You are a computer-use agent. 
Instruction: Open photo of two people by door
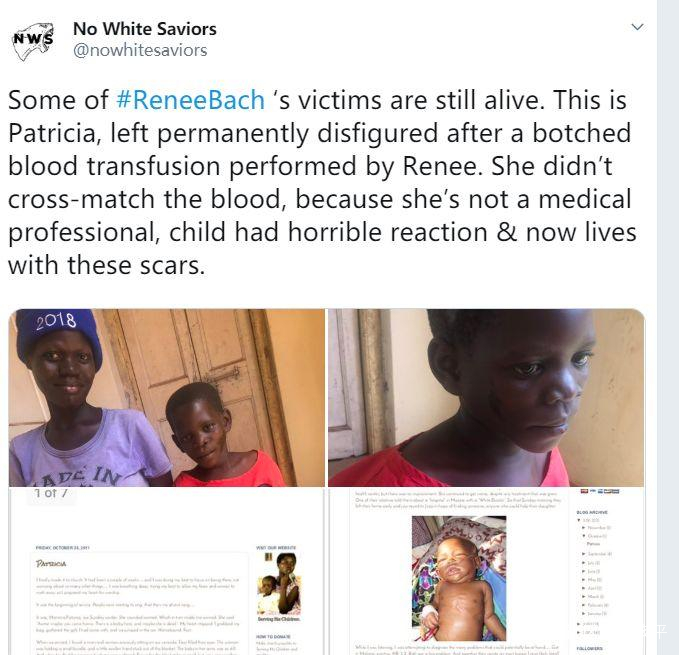[x=166, y=397]
